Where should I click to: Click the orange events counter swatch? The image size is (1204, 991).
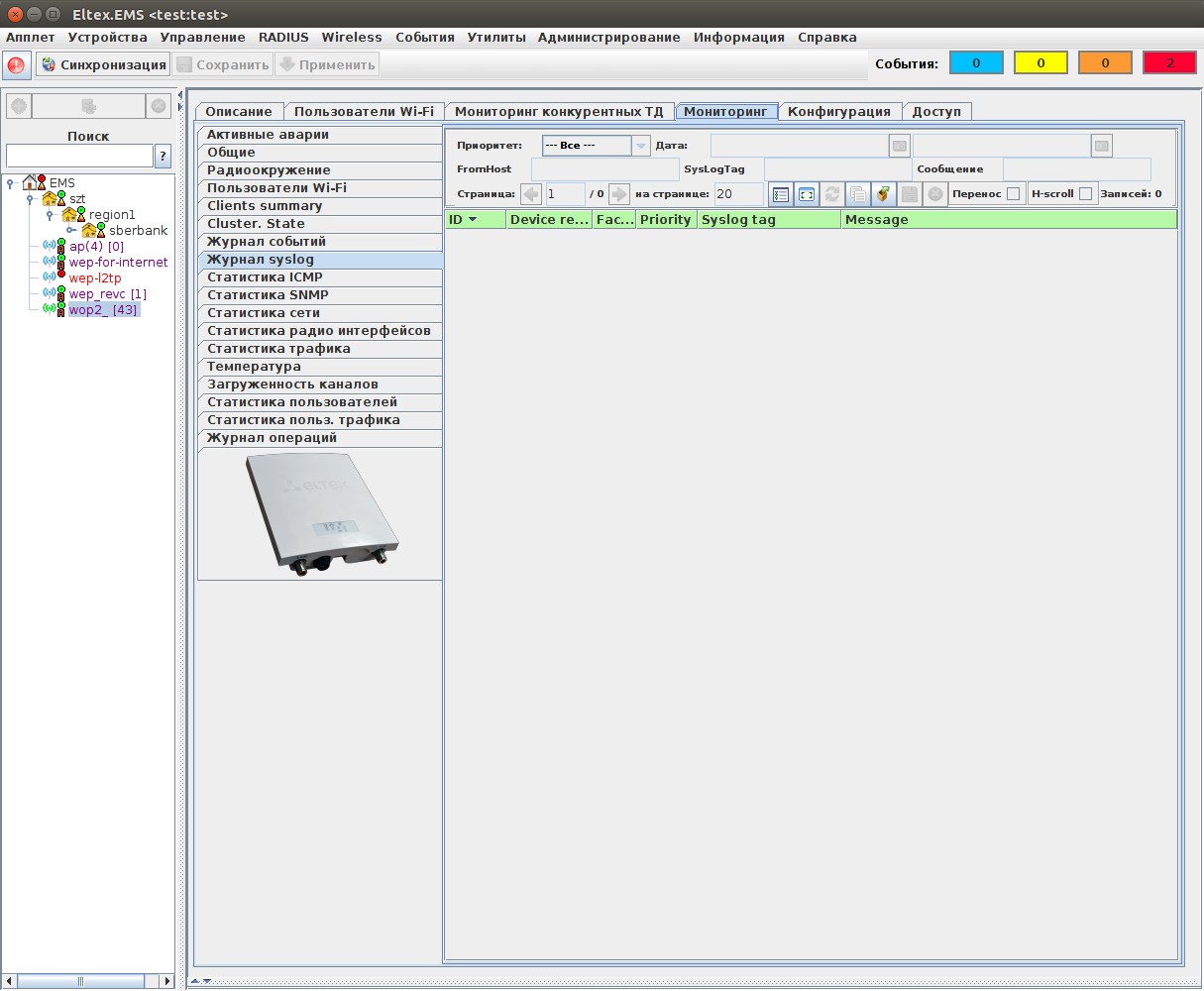tap(1105, 63)
